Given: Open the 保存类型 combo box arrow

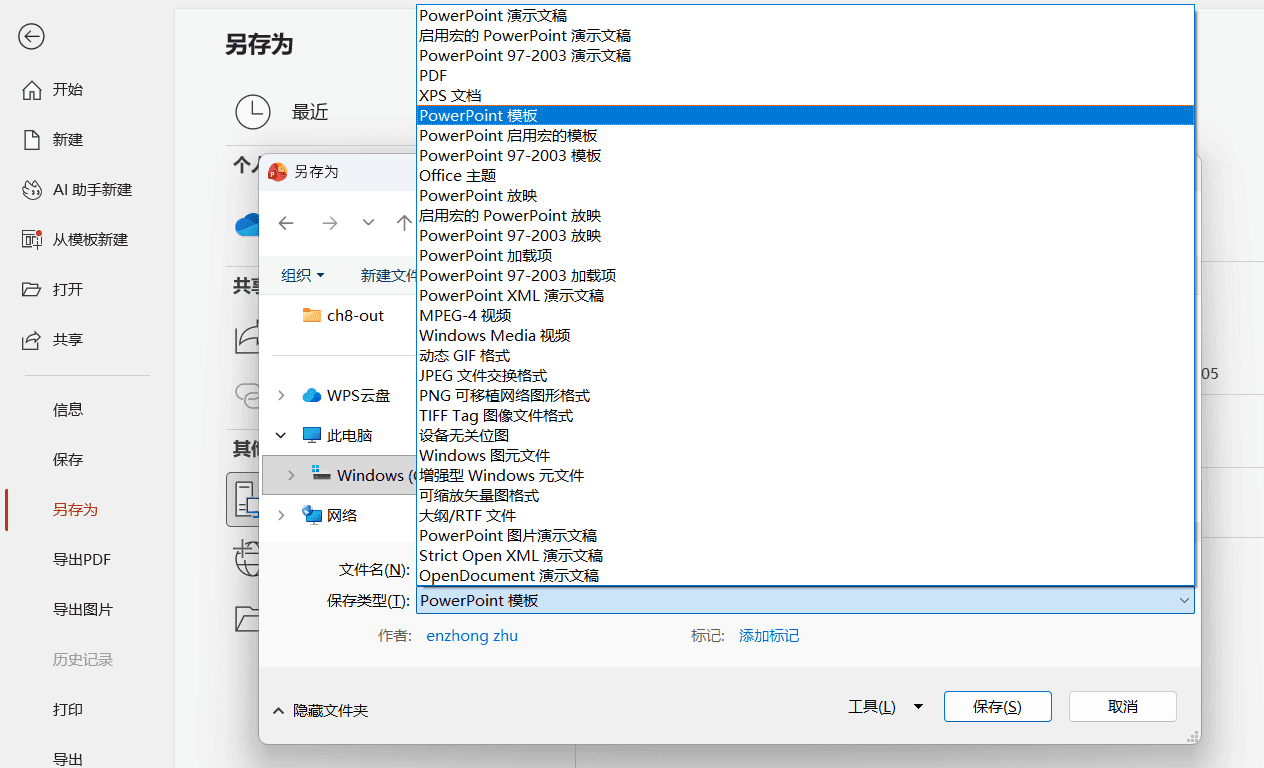Looking at the screenshot, I should pos(1184,601).
